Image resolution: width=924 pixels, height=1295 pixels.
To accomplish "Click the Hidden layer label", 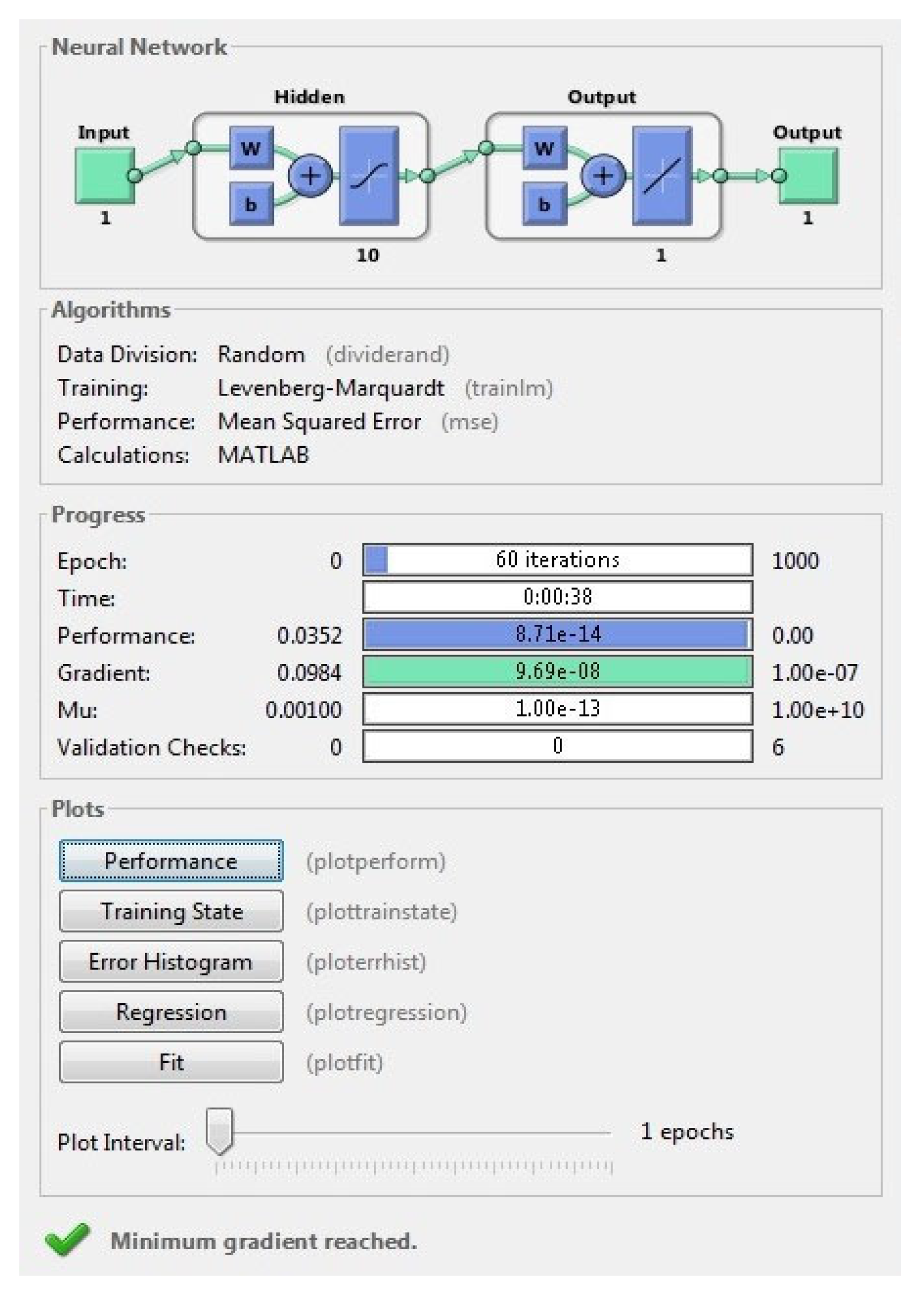I will (309, 97).
